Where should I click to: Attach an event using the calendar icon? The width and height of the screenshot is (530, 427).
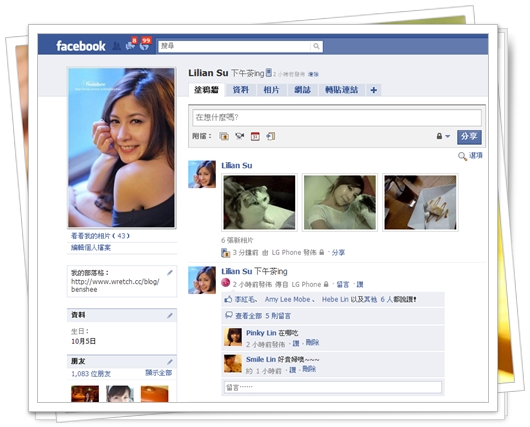click(255, 136)
